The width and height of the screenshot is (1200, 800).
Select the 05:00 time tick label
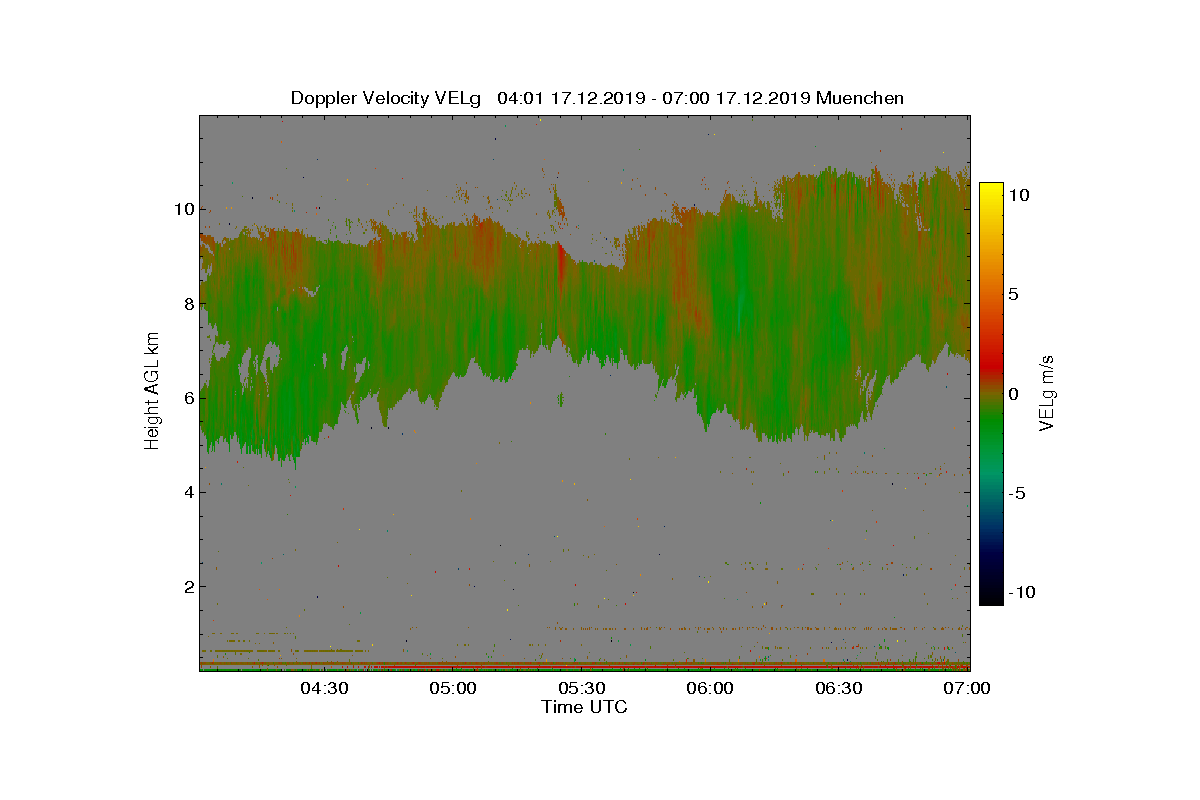[x=453, y=688]
